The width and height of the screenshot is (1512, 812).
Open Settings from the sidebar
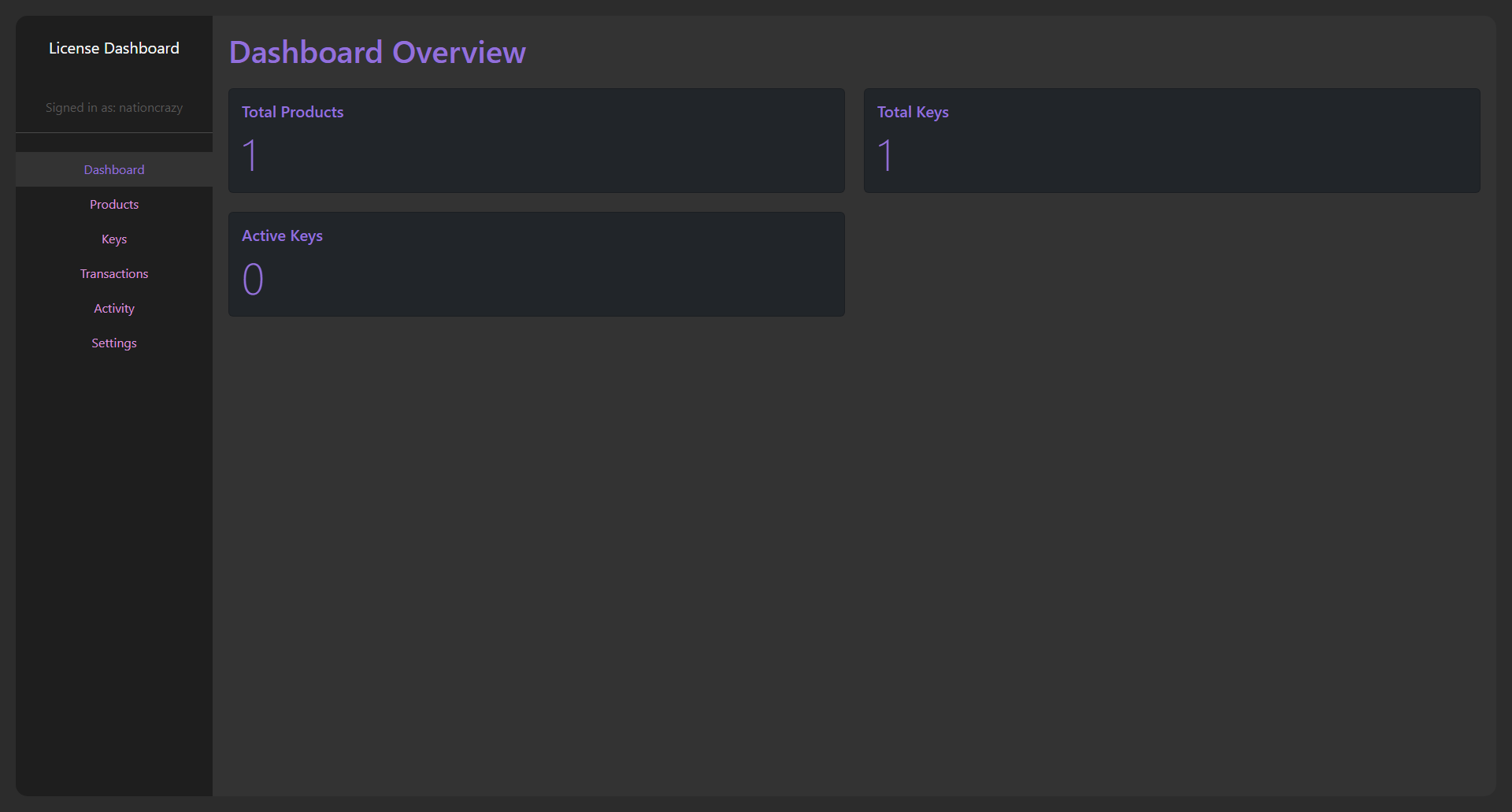(x=114, y=343)
